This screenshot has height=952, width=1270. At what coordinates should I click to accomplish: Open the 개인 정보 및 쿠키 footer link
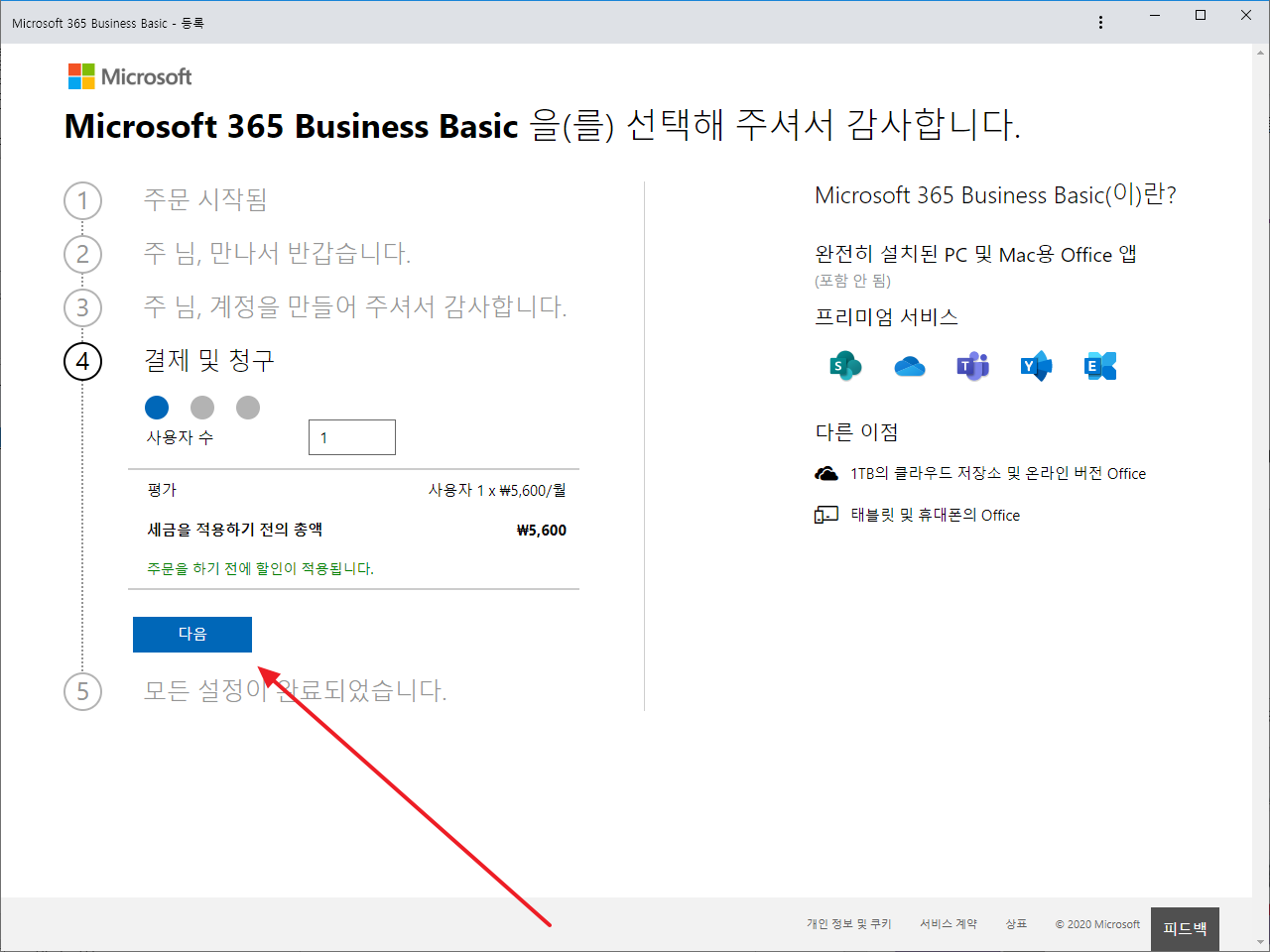tap(849, 924)
